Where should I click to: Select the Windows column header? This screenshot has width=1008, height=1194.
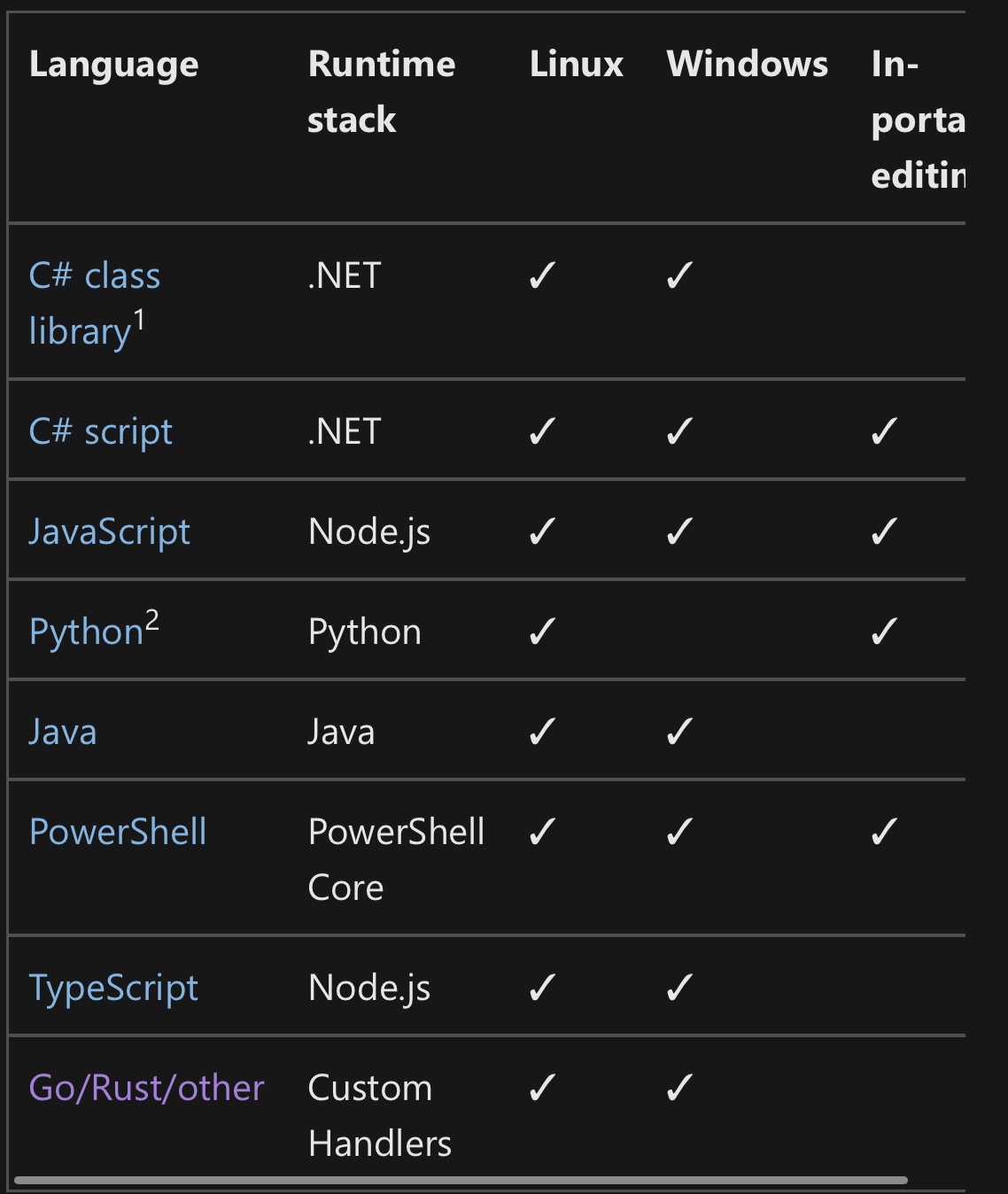[747, 65]
